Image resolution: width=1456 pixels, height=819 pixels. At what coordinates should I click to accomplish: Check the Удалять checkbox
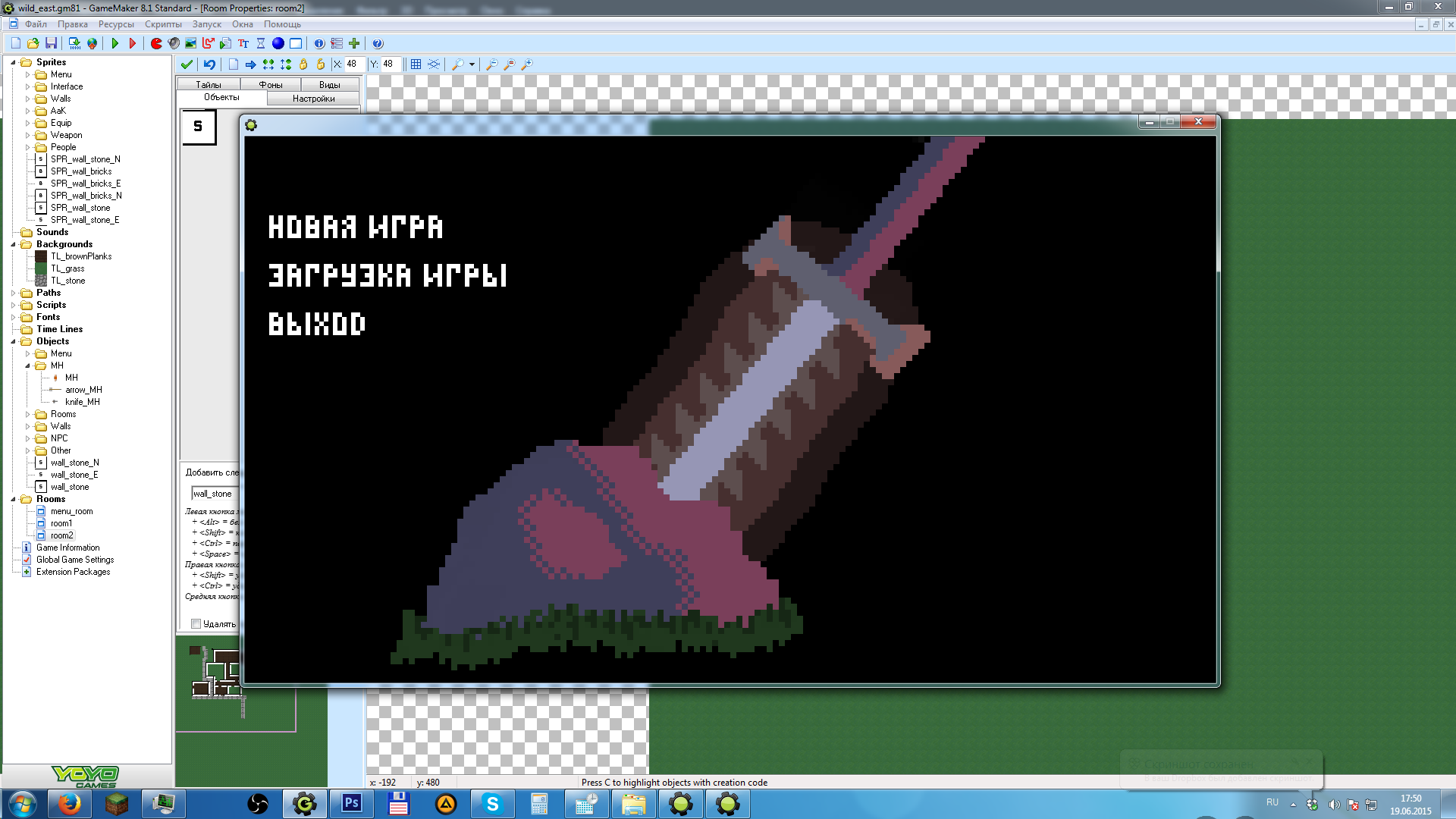tap(196, 624)
